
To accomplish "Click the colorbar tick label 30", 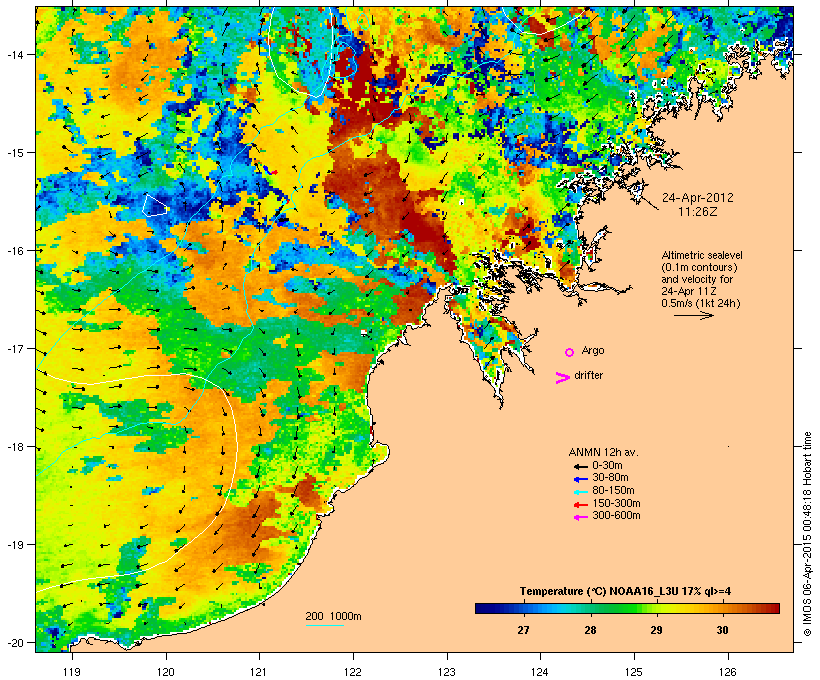I will [723, 630].
